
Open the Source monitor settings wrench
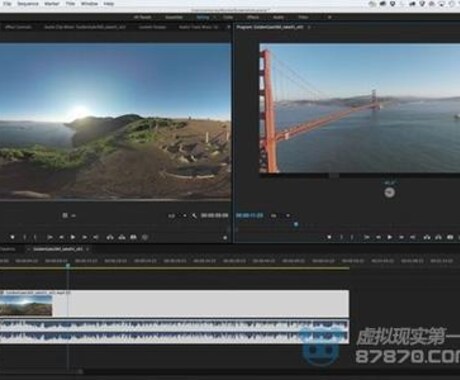[194, 216]
